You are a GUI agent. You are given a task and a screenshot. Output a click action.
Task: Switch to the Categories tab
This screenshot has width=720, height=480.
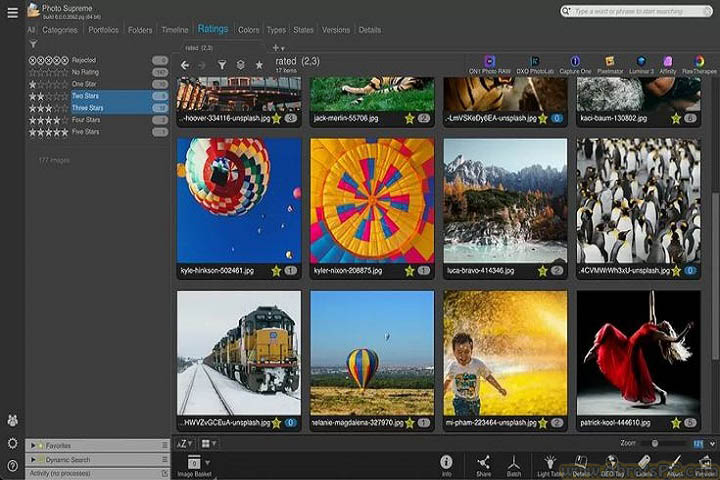pyautogui.click(x=60, y=30)
